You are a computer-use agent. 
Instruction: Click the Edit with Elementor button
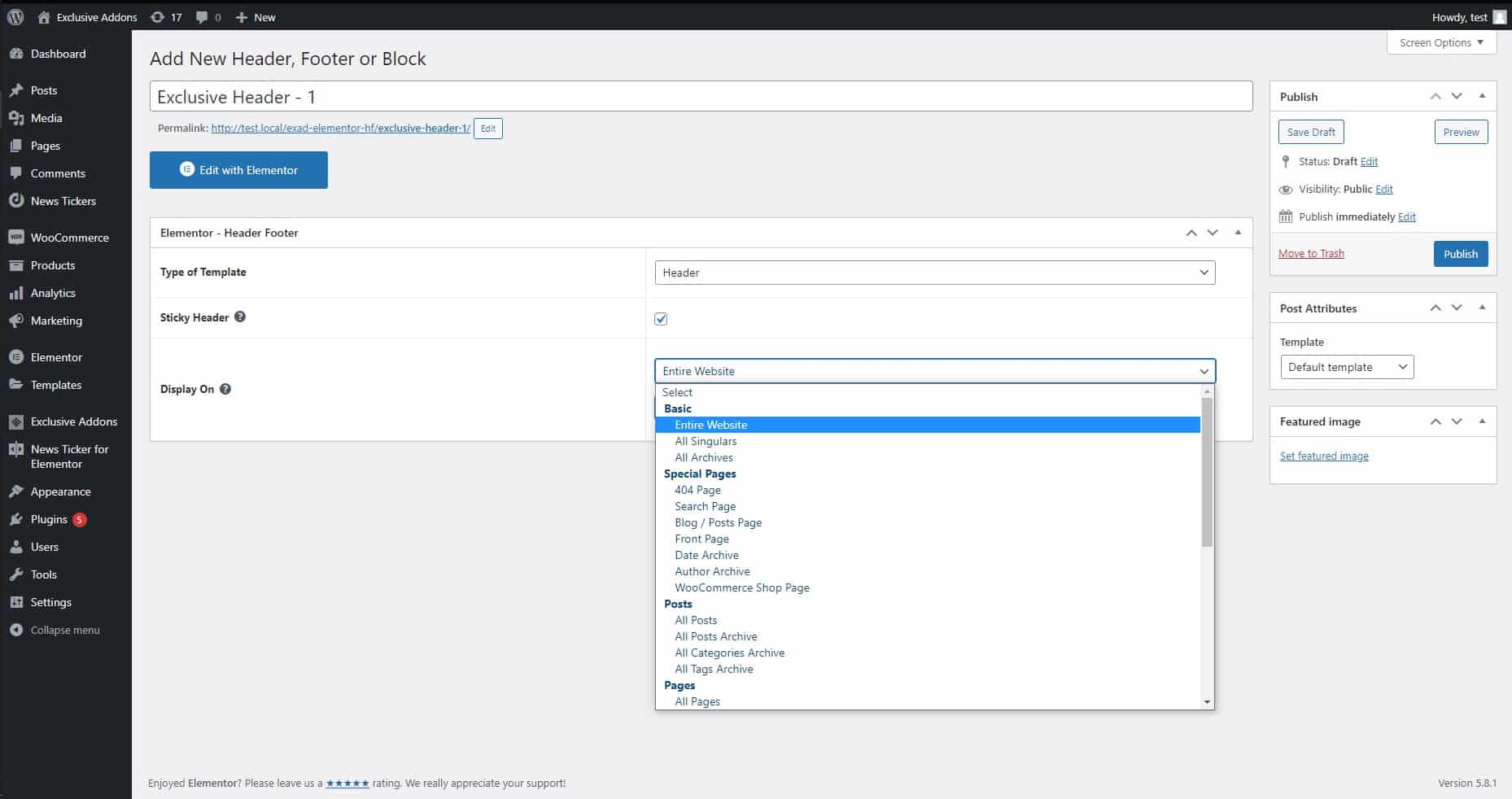(238, 170)
